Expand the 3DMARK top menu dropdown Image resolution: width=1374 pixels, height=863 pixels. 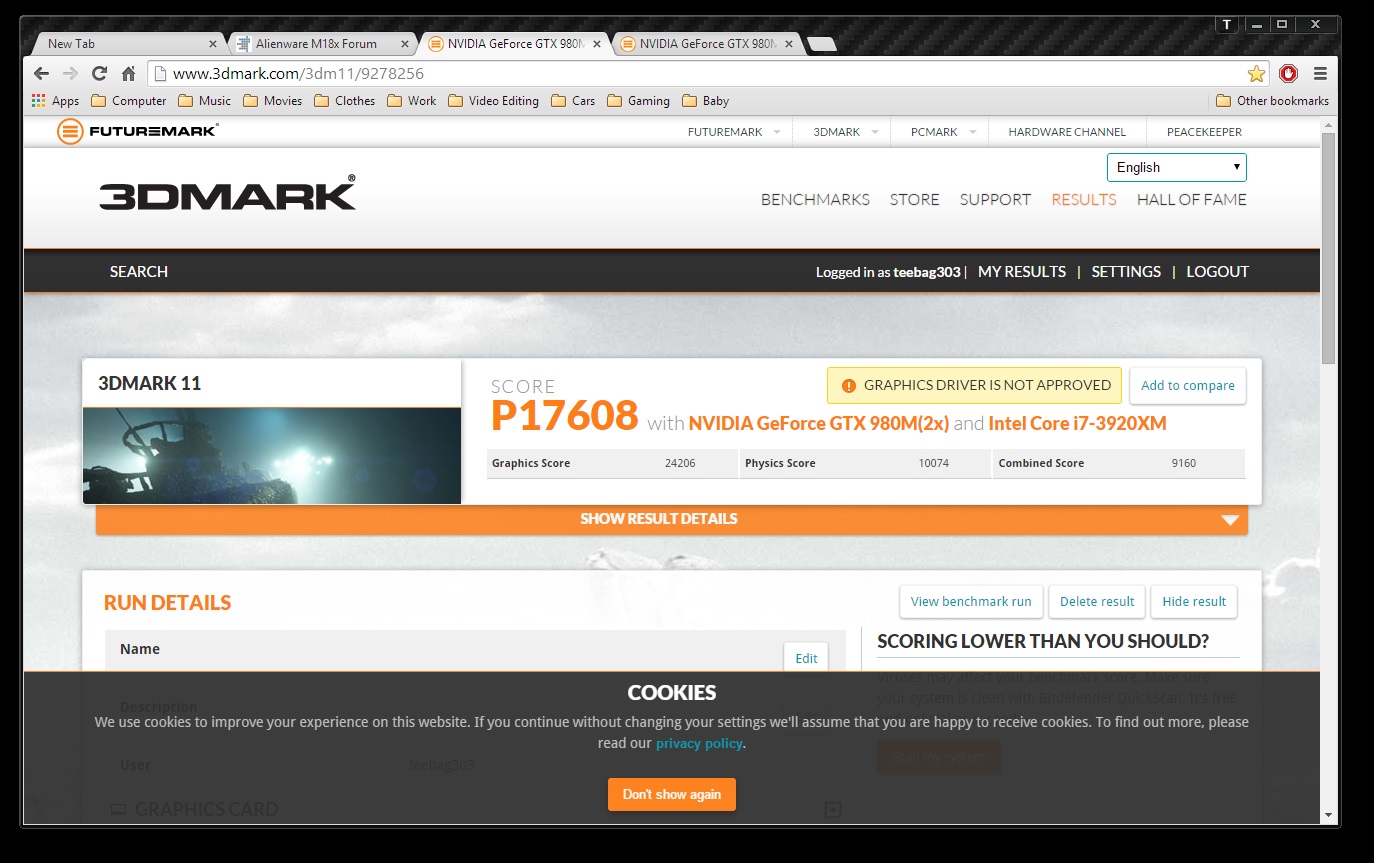click(x=875, y=132)
